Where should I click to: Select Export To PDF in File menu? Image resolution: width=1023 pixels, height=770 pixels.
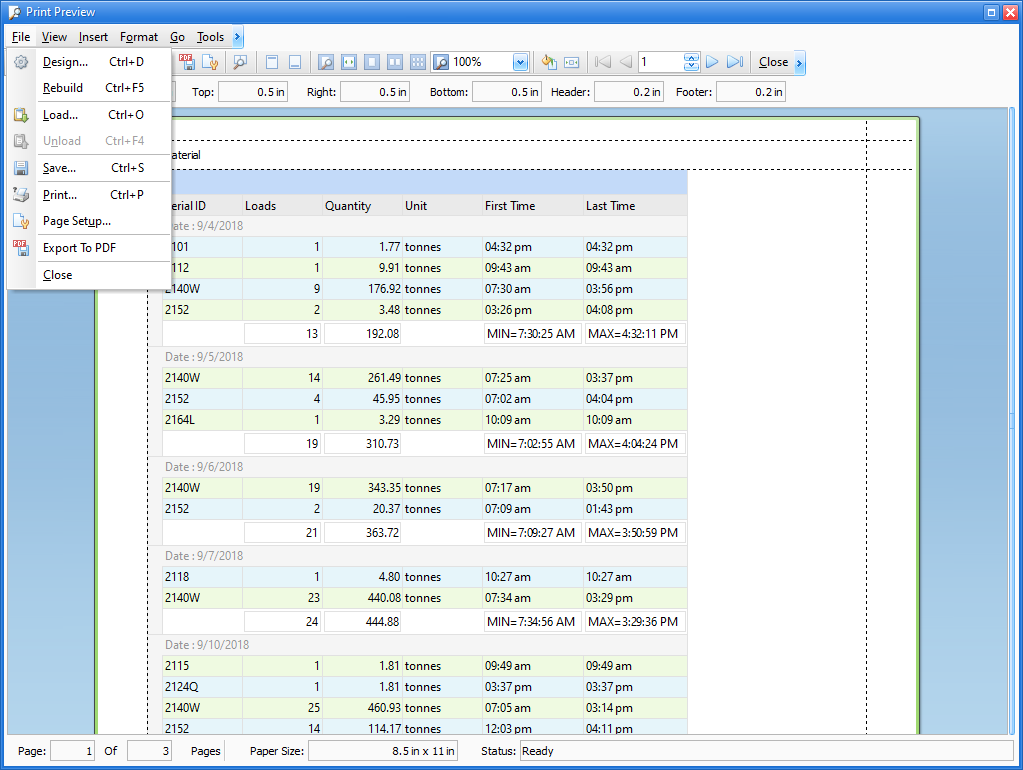point(80,248)
